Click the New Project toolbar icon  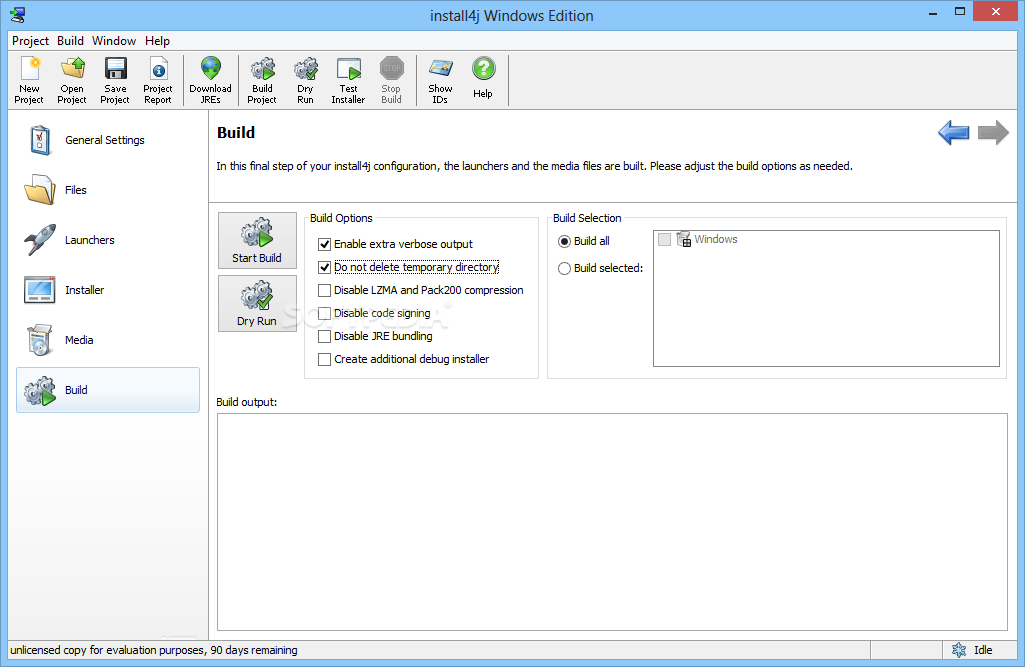(29, 69)
